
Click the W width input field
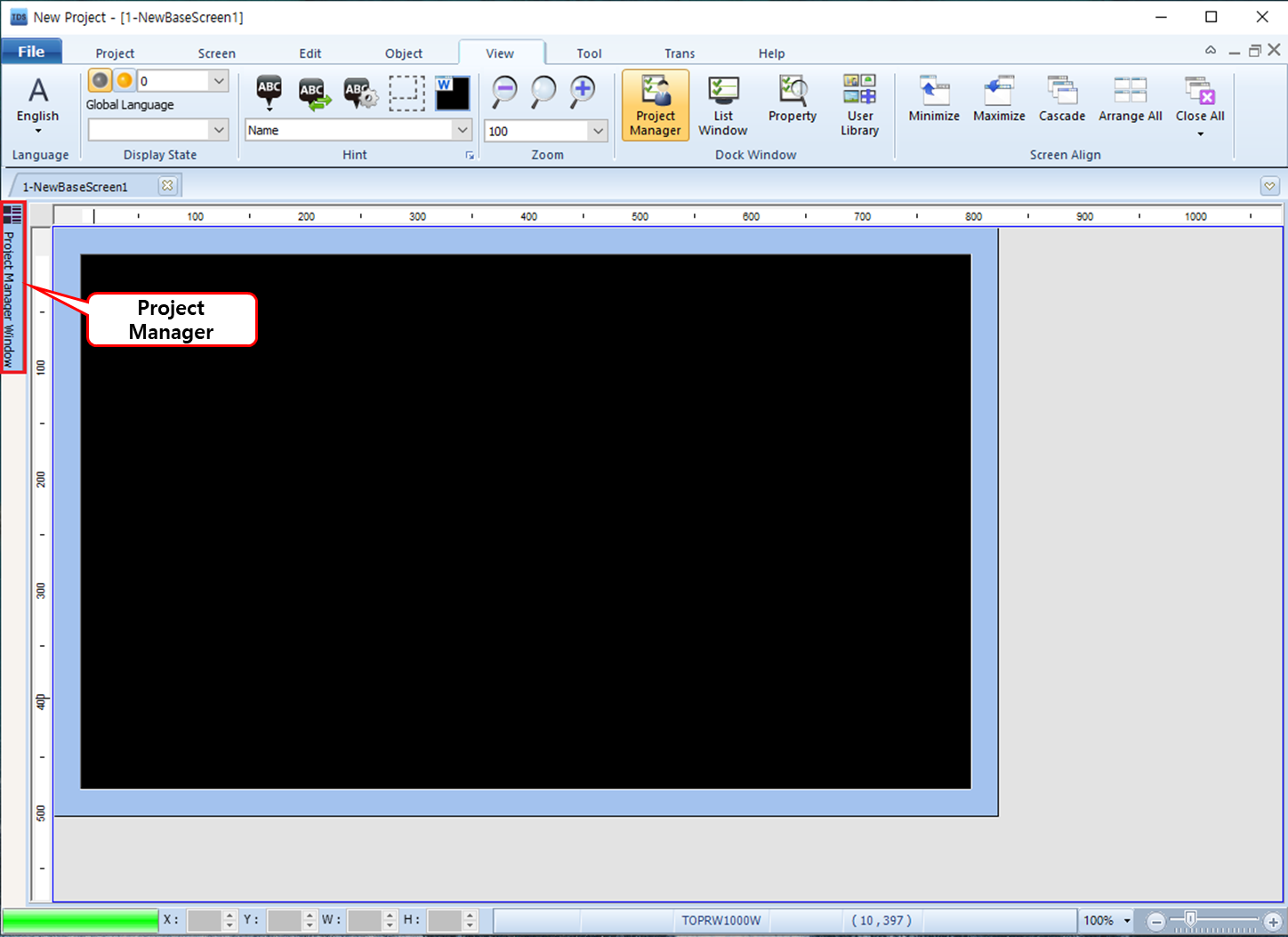pyautogui.click(x=365, y=920)
